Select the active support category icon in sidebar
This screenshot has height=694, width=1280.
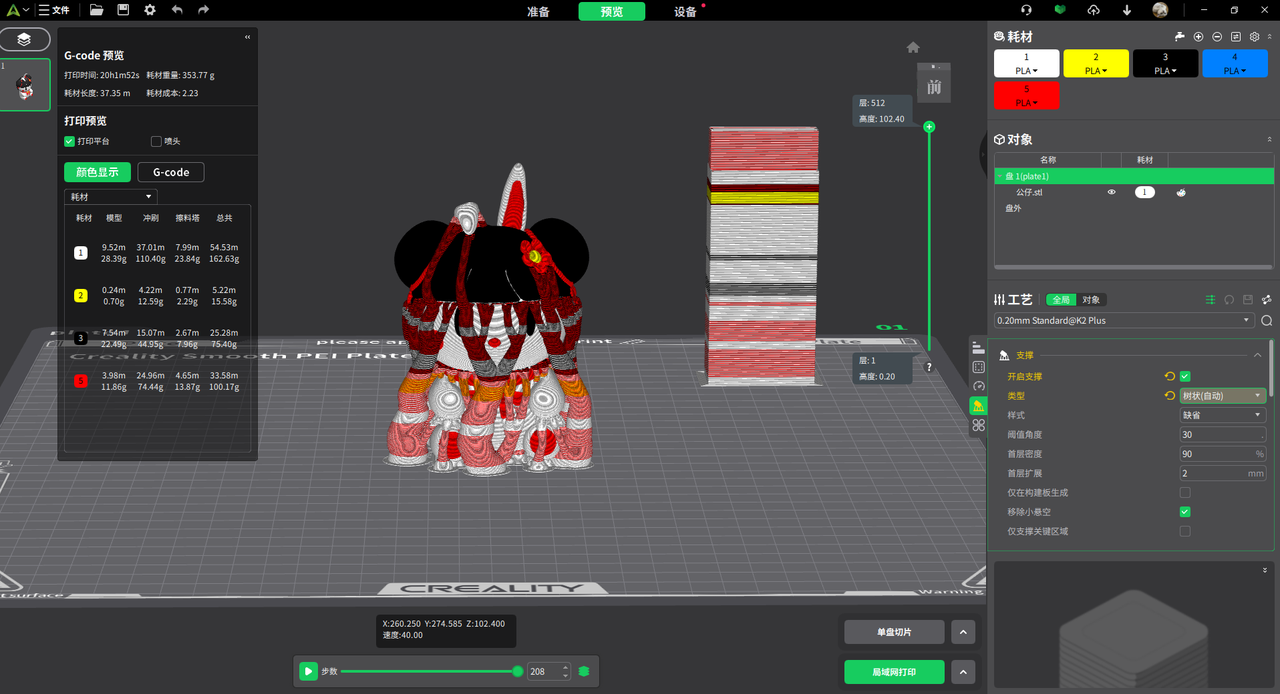pos(978,406)
